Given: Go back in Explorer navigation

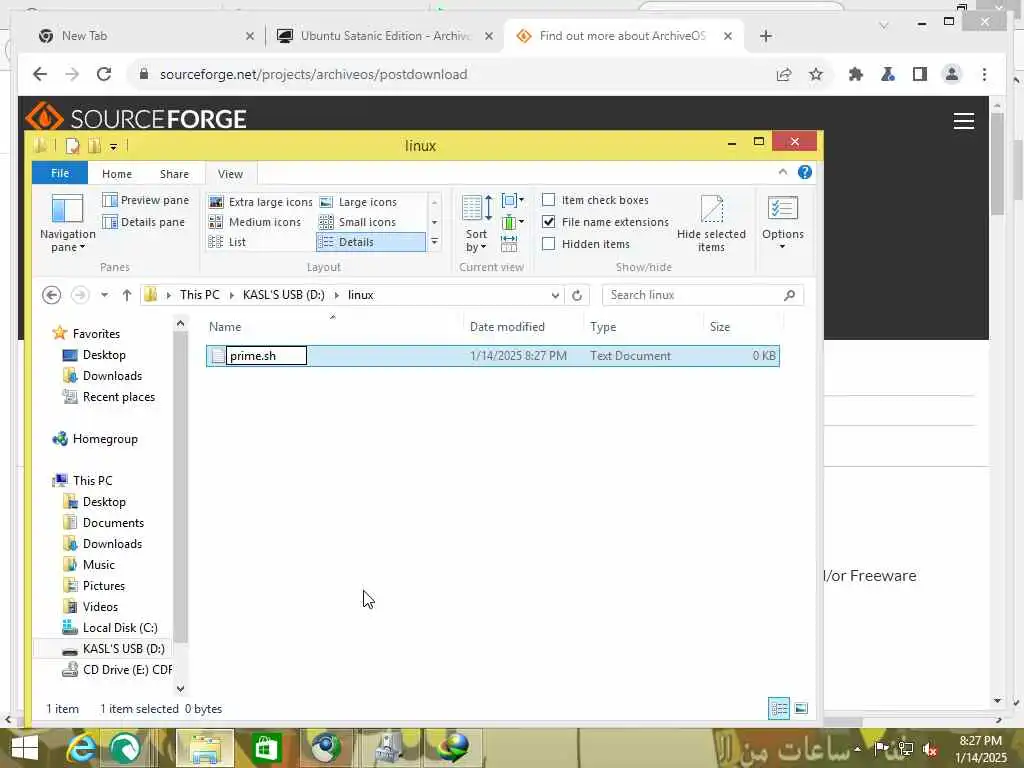Looking at the screenshot, I should [52, 295].
